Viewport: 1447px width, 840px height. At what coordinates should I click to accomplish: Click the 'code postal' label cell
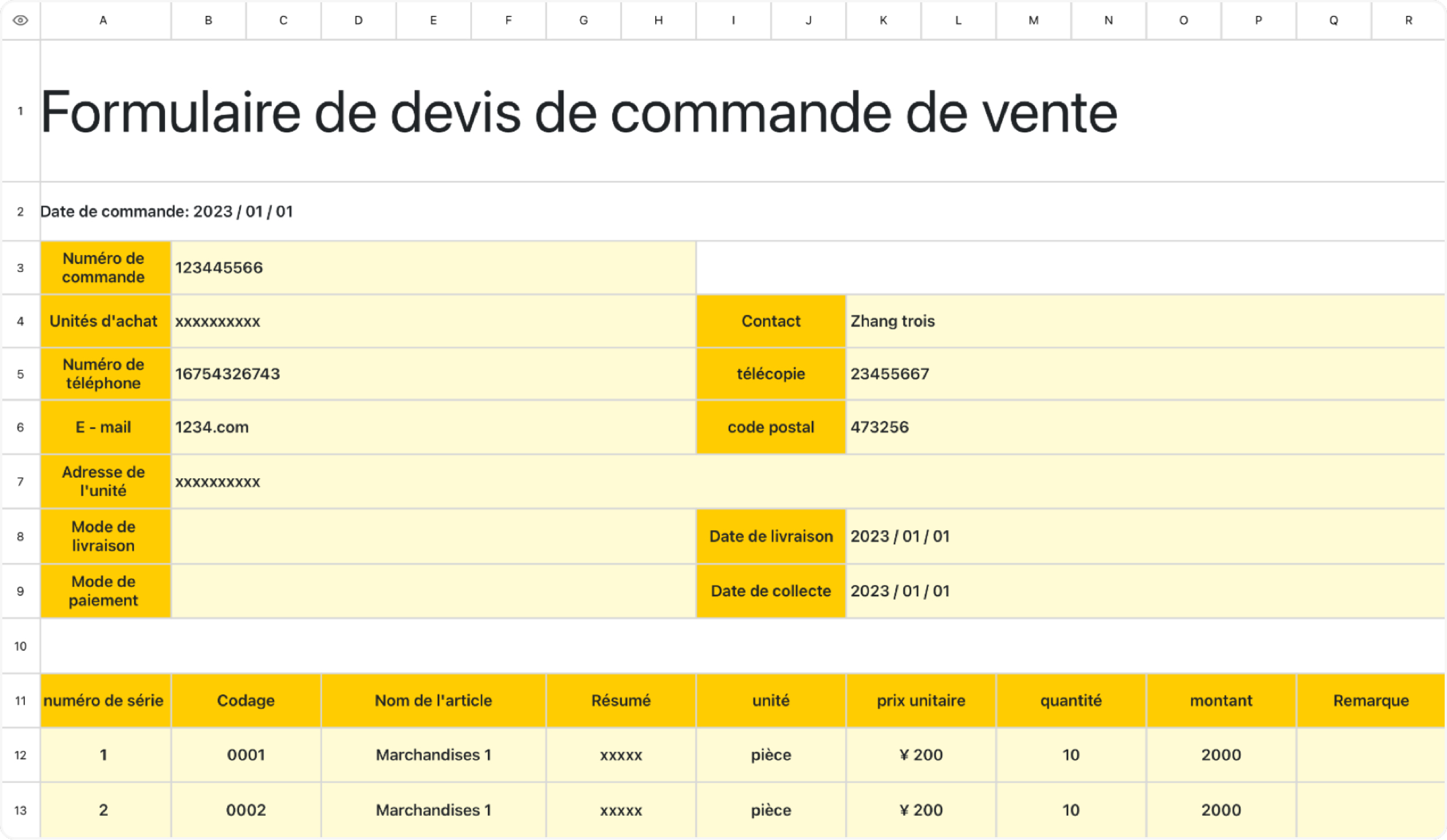[x=770, y=427]
